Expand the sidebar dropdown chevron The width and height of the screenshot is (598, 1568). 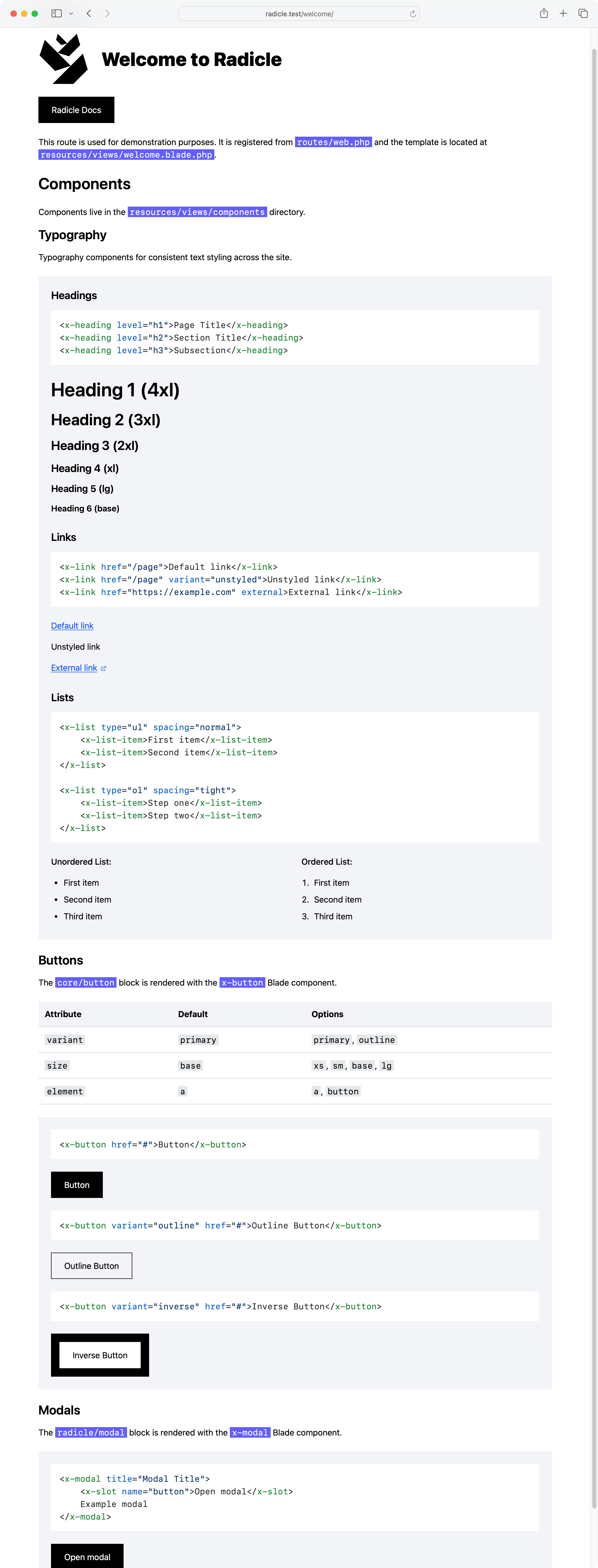(71, 13)
